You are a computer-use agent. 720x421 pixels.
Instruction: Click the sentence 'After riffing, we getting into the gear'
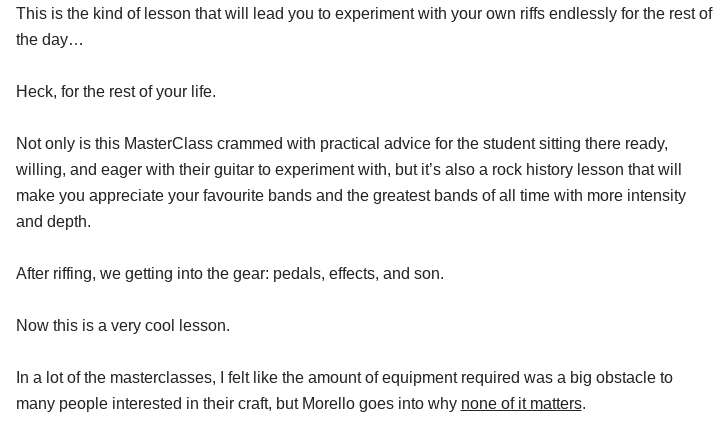[230, 273]
